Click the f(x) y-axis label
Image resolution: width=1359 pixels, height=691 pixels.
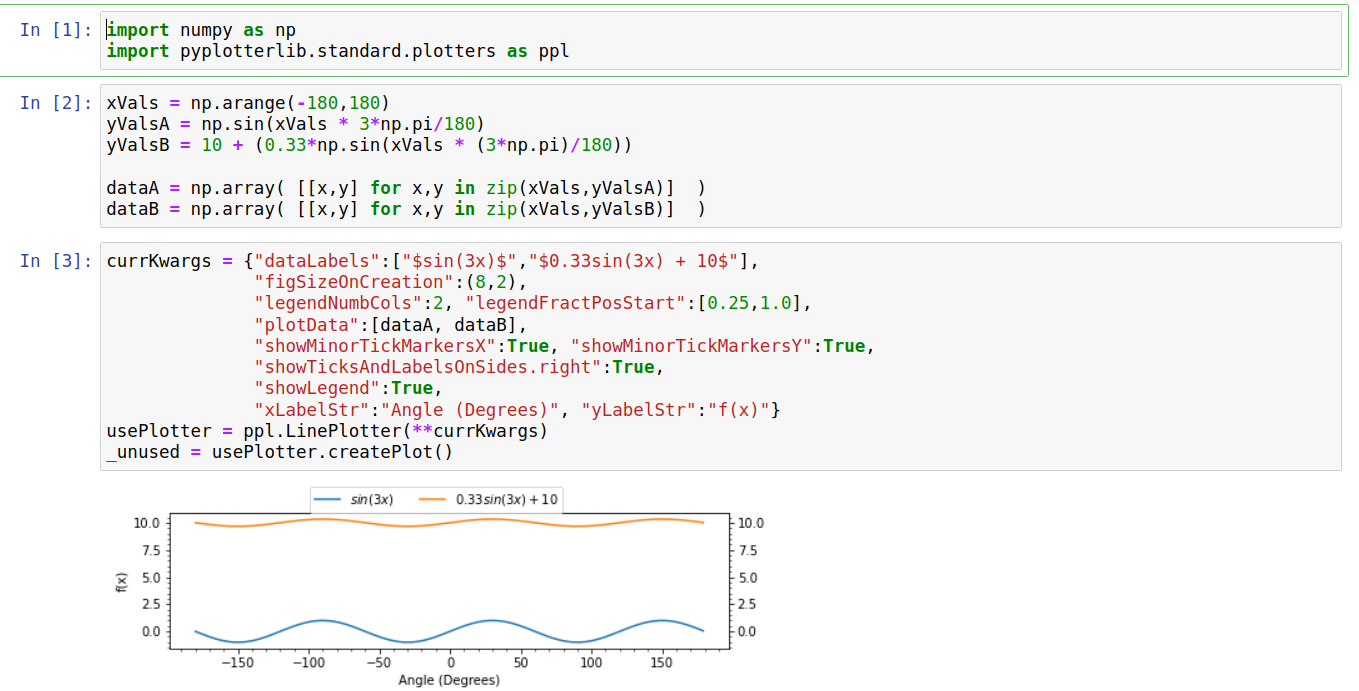pyautogui.click(x=121, y=581)
